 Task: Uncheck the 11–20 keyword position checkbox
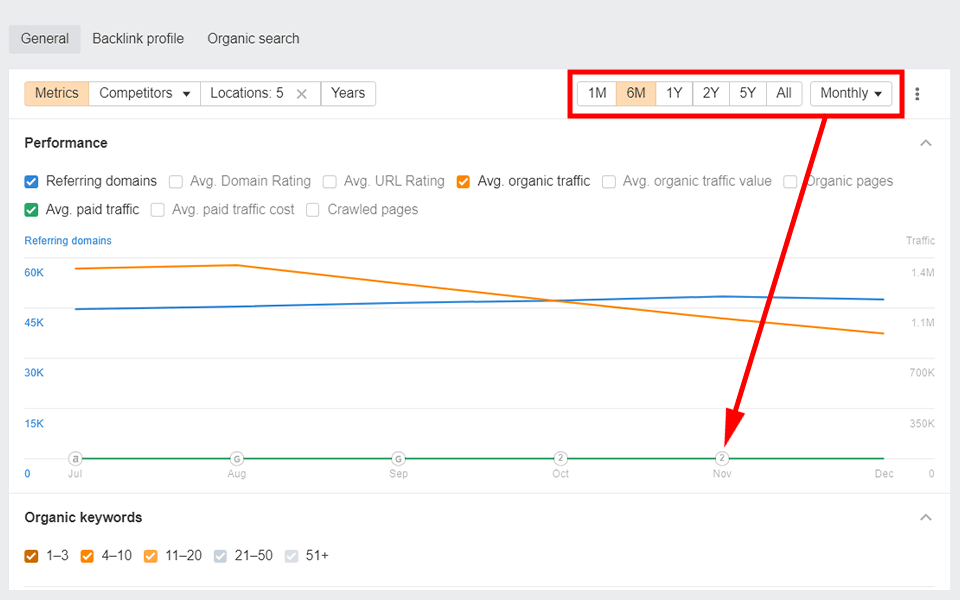coord(151,556)
